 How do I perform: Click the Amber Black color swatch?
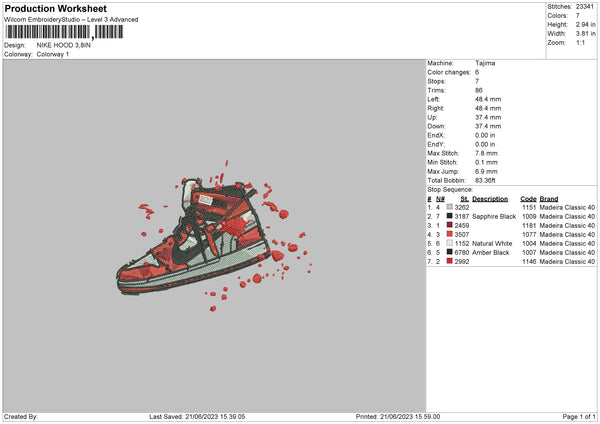tap(450, 252)
